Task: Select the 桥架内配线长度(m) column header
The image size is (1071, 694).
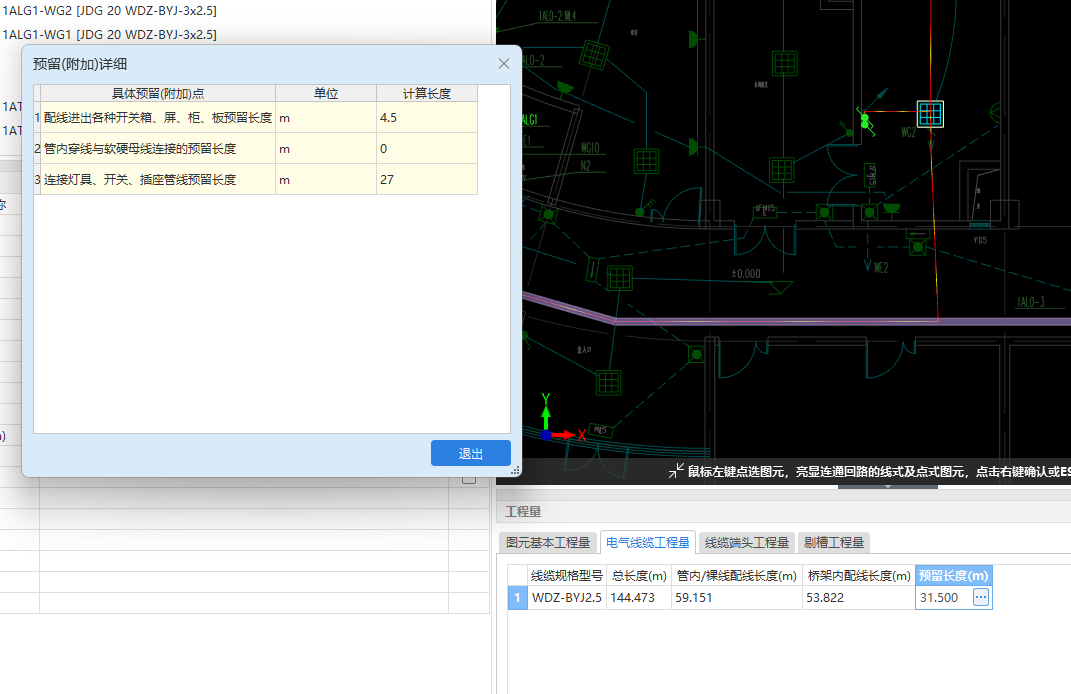Action: pyautogui.click(x=859, y=576)
